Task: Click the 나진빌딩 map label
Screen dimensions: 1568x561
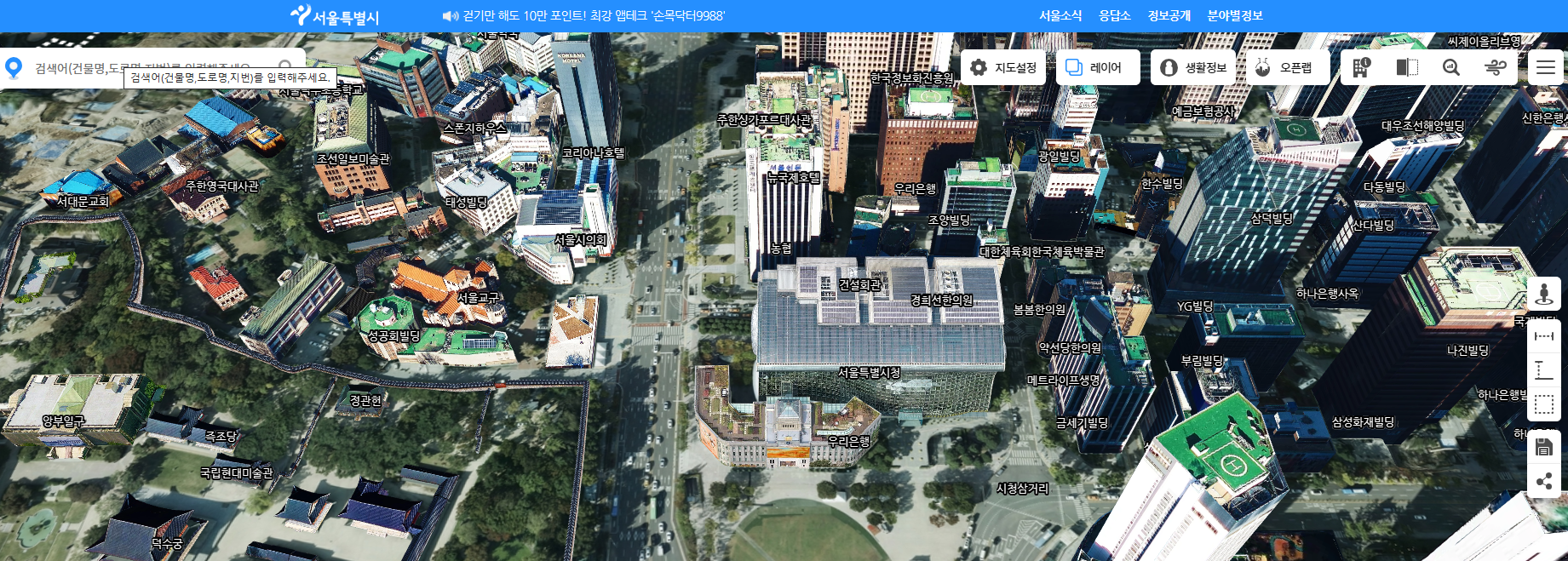Action: click(1468, 350)
